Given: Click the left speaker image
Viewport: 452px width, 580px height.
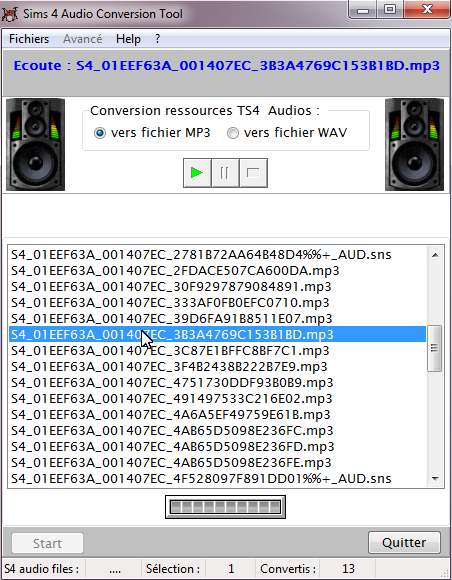Looking at the screenshot, I should click(36, 145).
